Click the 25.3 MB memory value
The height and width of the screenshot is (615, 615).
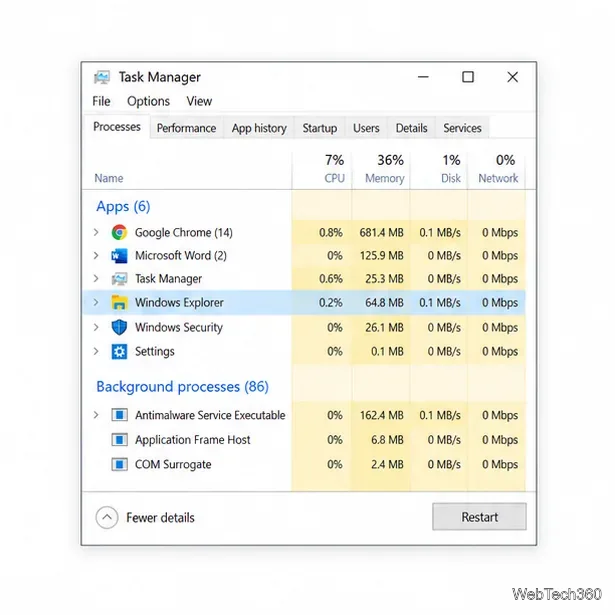384,279
